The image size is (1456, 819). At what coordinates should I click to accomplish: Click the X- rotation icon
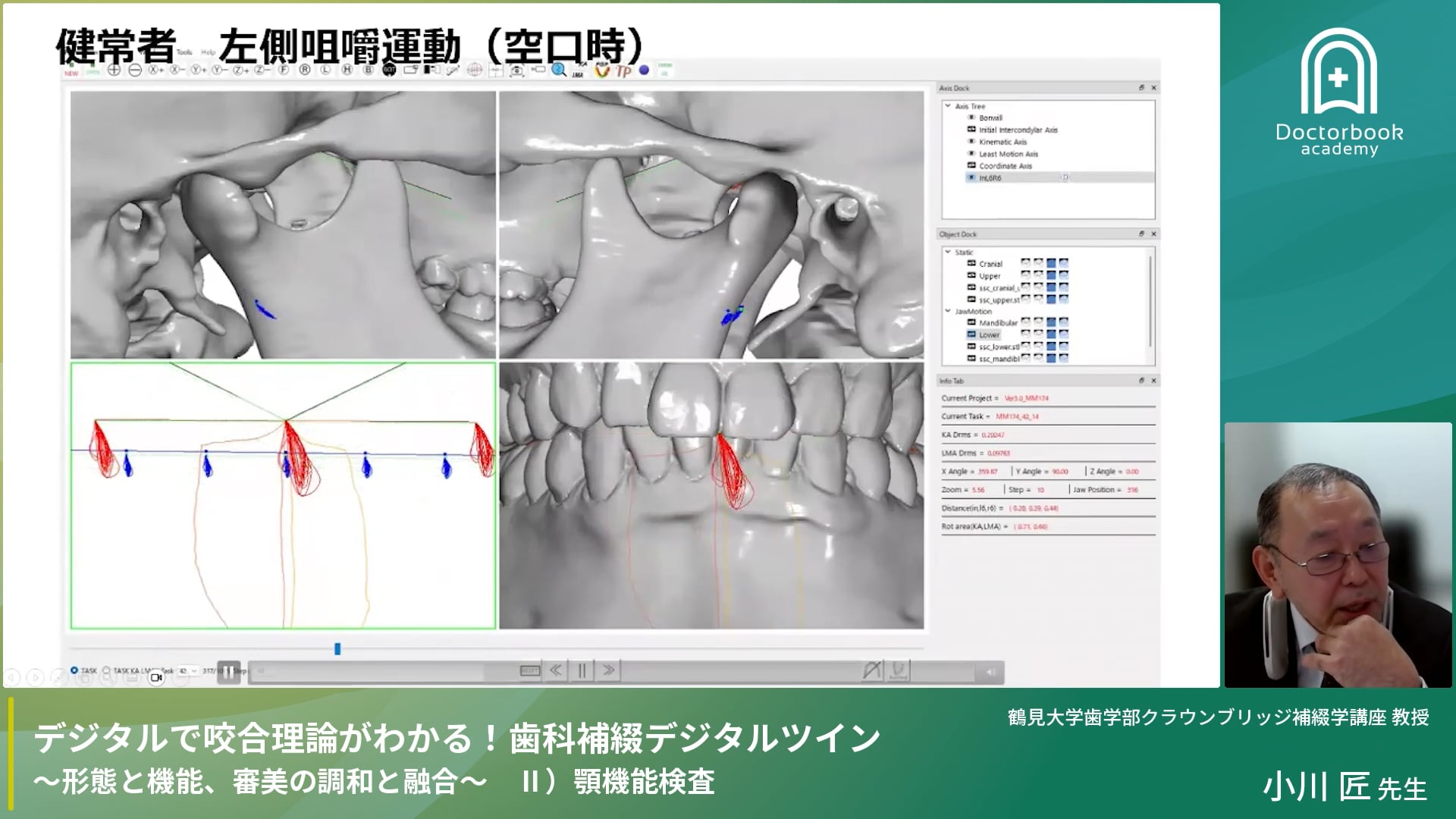click(175, 69)
